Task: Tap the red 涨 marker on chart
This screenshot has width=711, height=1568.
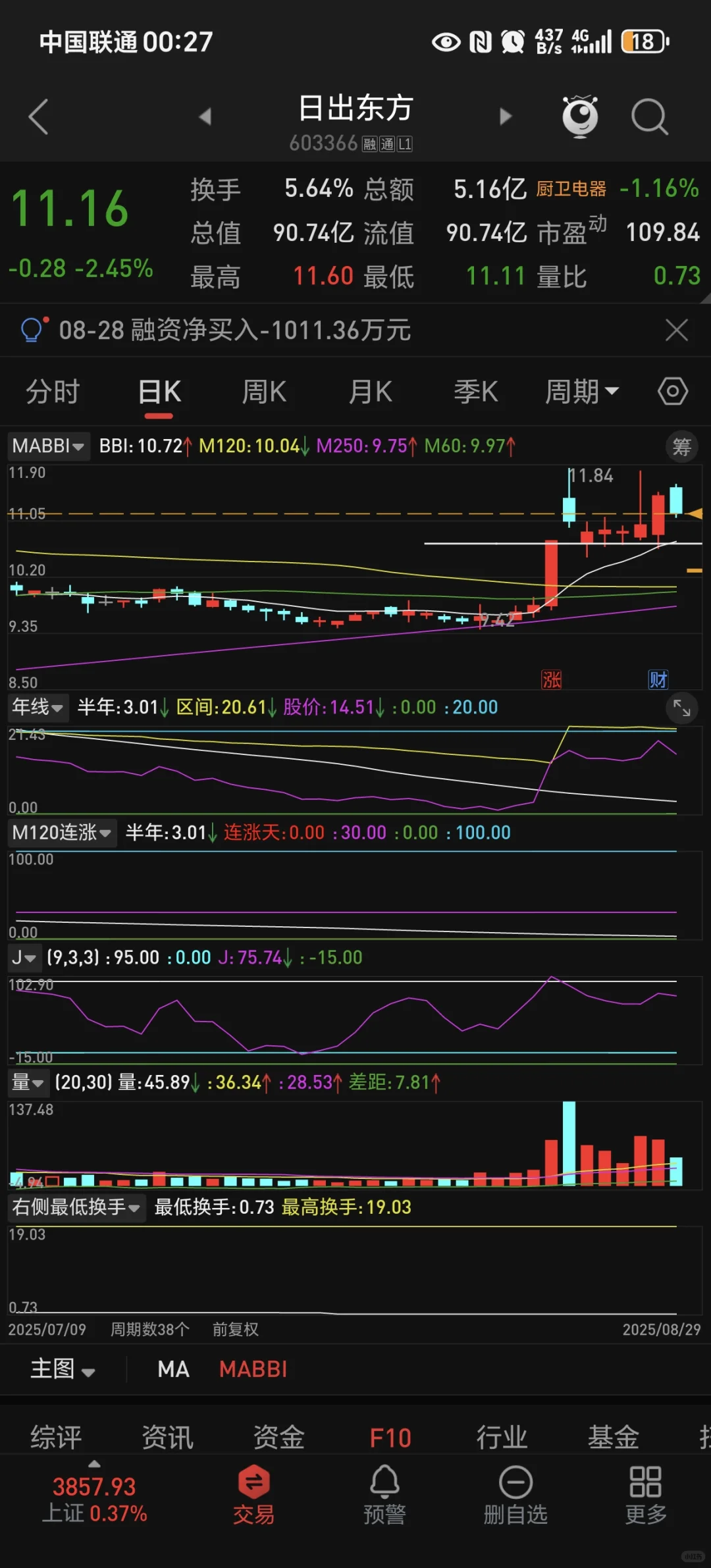Action: tap(552, 679)
